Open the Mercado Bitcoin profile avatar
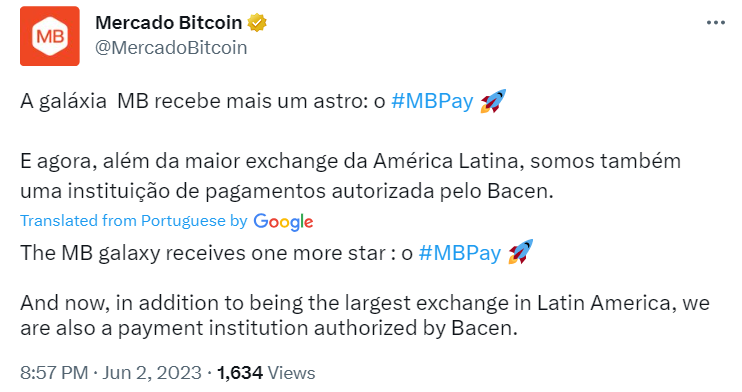 (50, 36)
